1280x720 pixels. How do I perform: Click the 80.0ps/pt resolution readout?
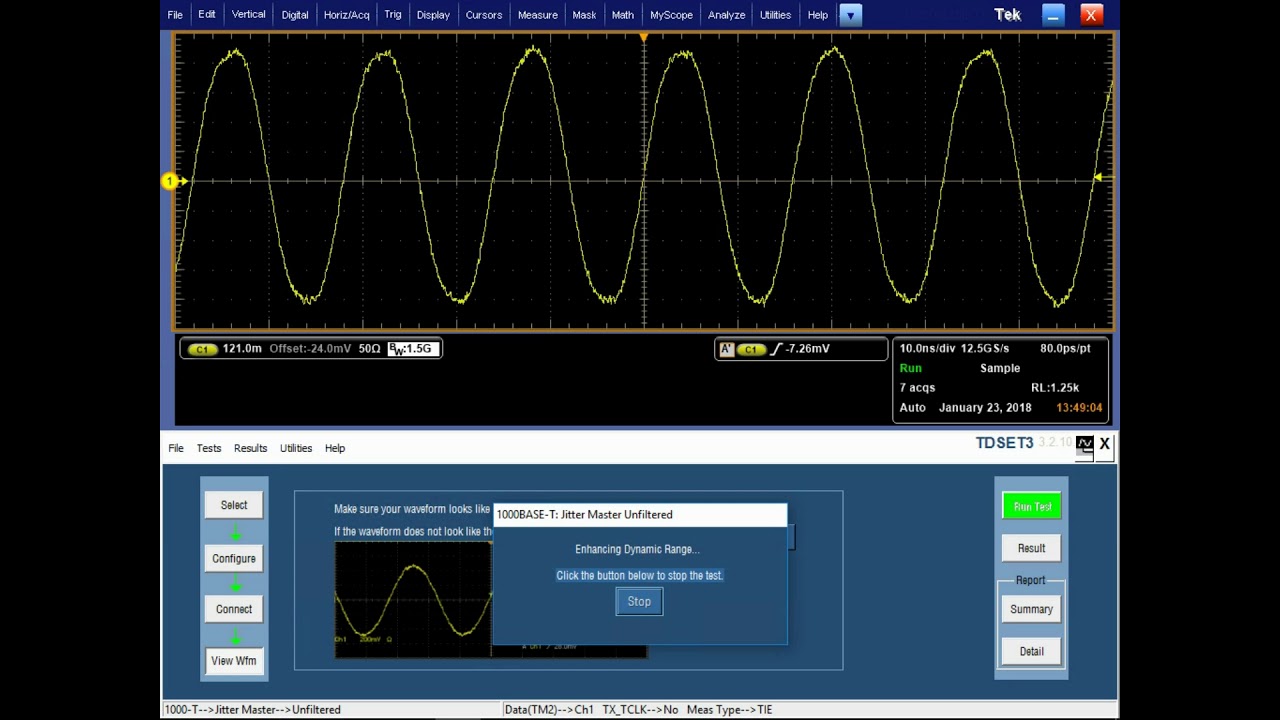(1066, 349)
